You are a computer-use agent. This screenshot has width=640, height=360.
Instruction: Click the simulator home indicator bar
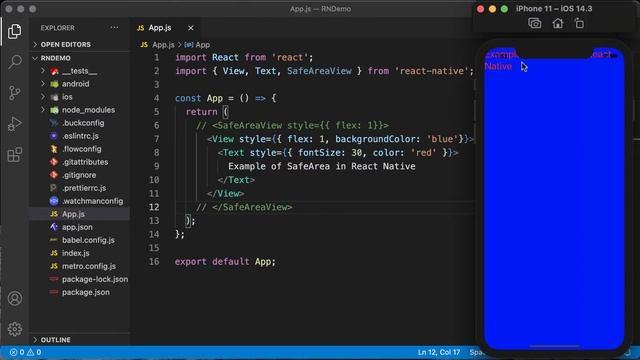554,346
